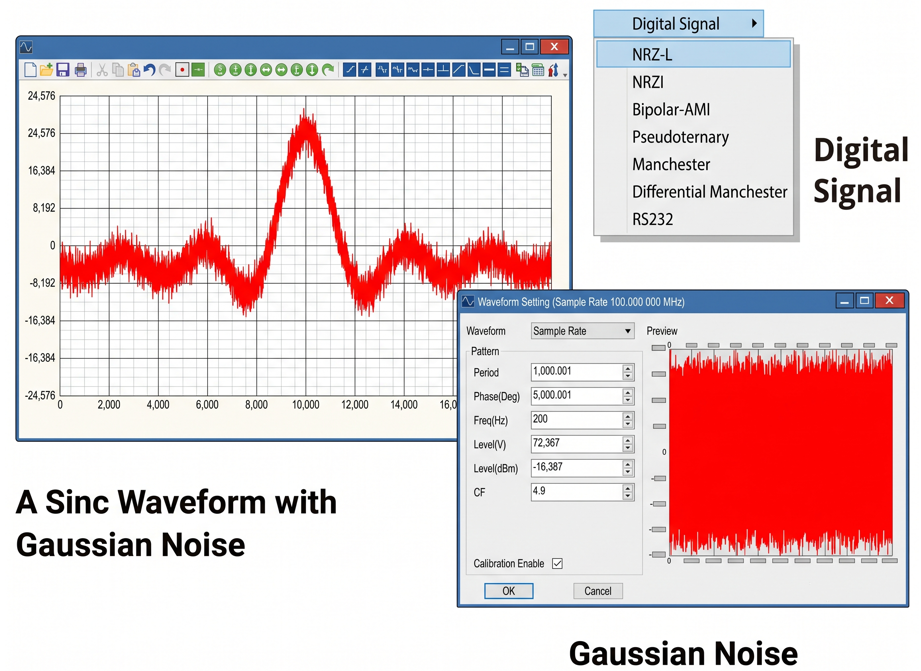Image resolution: width=921 pixels, height=671 pixels.
Task: Toggle the Calibration Enable checkbox
Action: [557, 563]
